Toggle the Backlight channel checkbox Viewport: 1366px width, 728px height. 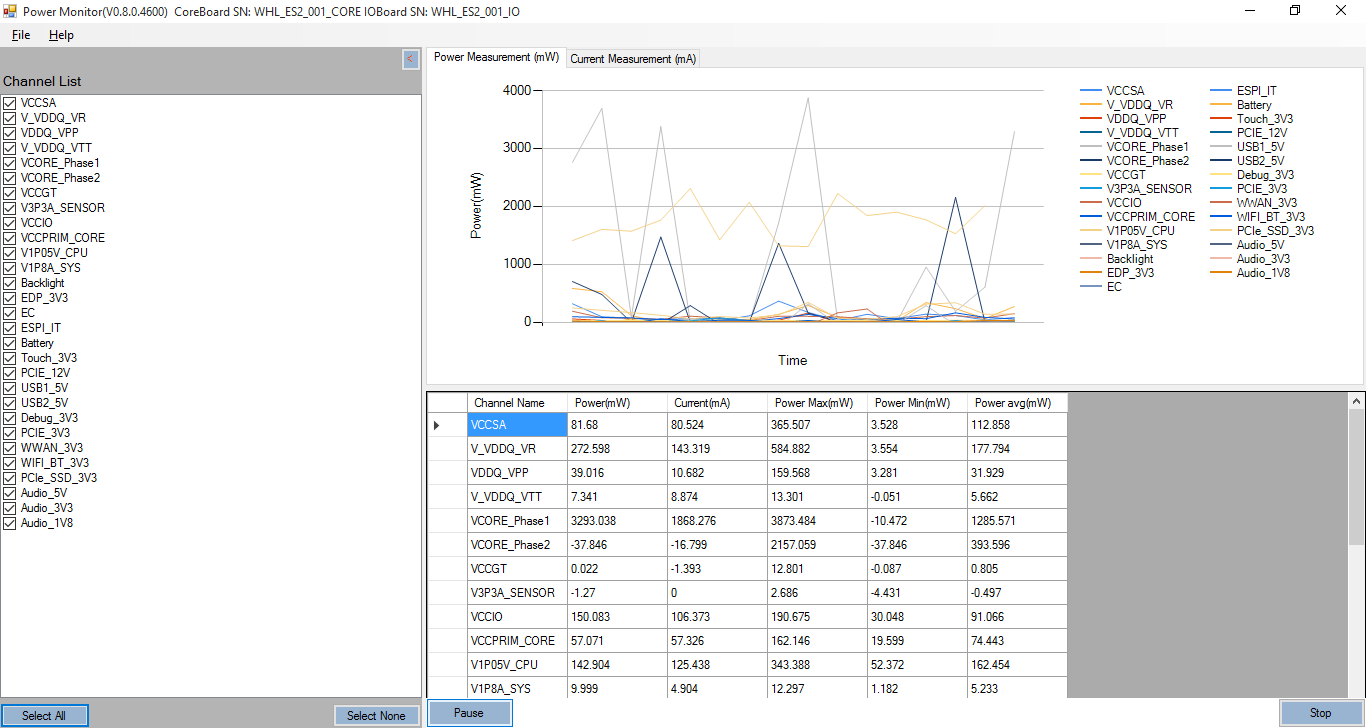10,283
